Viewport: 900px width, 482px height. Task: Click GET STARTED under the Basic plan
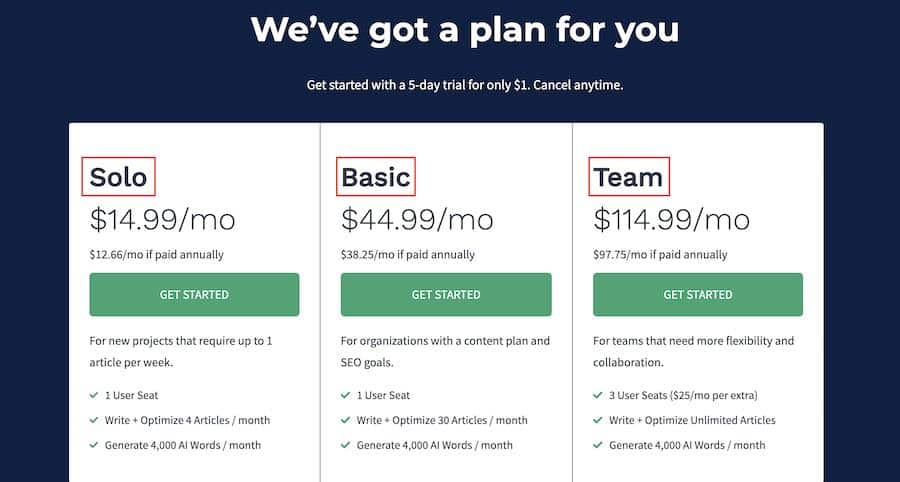(446, 294)
